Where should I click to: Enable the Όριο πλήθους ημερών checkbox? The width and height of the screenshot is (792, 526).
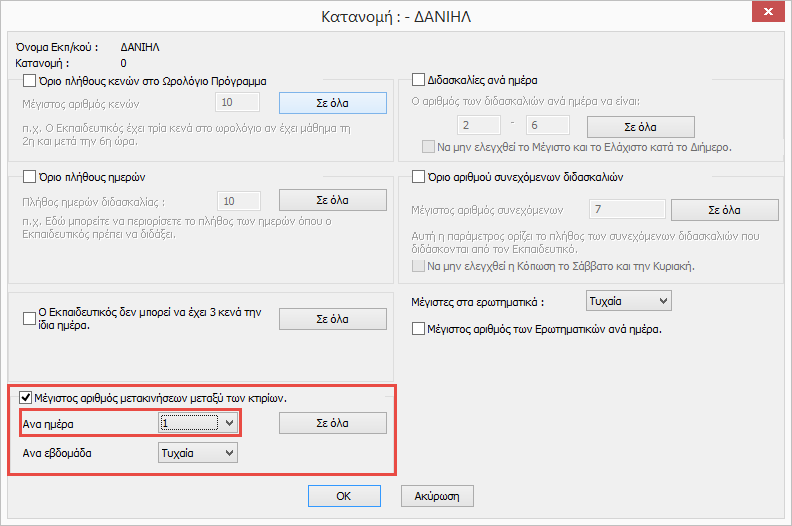click(29, 177)
